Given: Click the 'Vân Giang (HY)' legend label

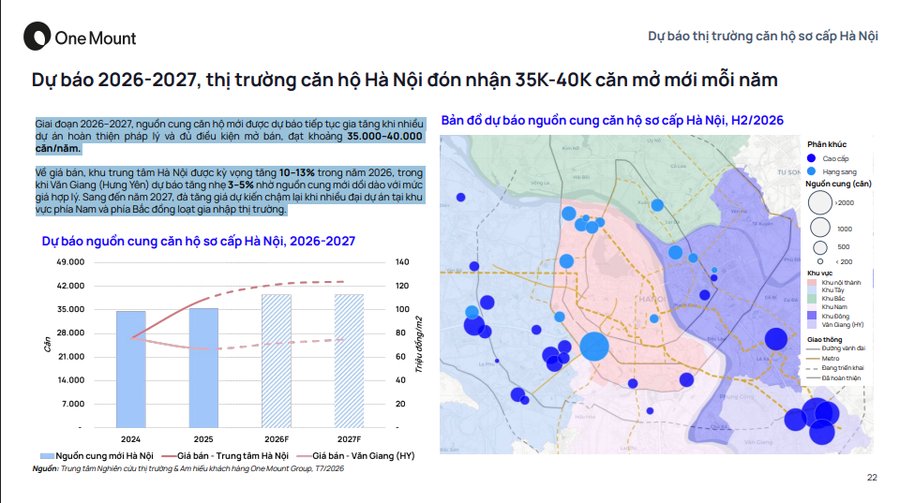Looking at the screenshot, I should point(843,324).
